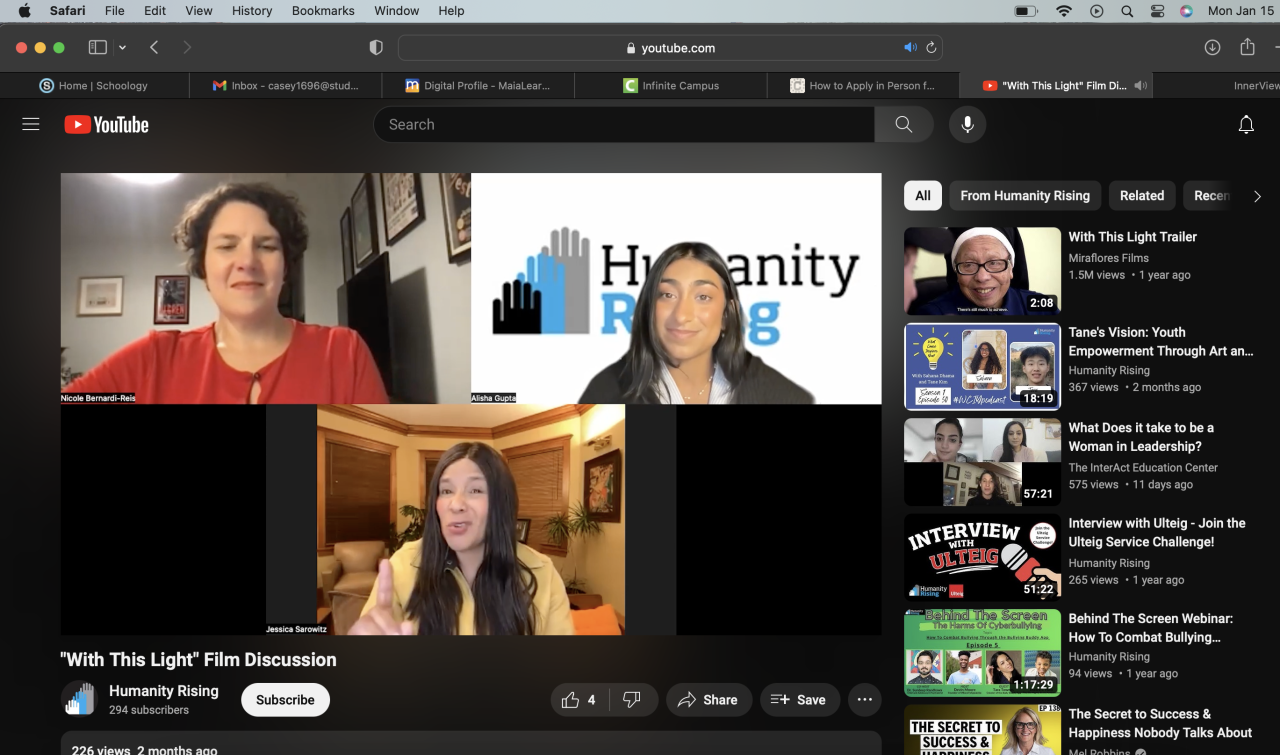Screen dimensions: 1280x755
Task: Open the Apple menu
Action: [x=24, y=11]
